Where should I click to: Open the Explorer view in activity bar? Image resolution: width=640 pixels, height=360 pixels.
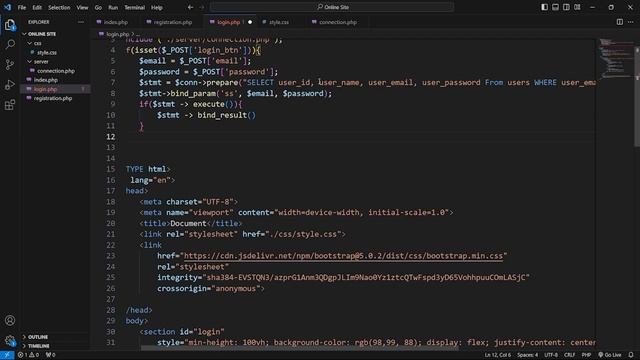pyautogui.click(x=10, y=25)
